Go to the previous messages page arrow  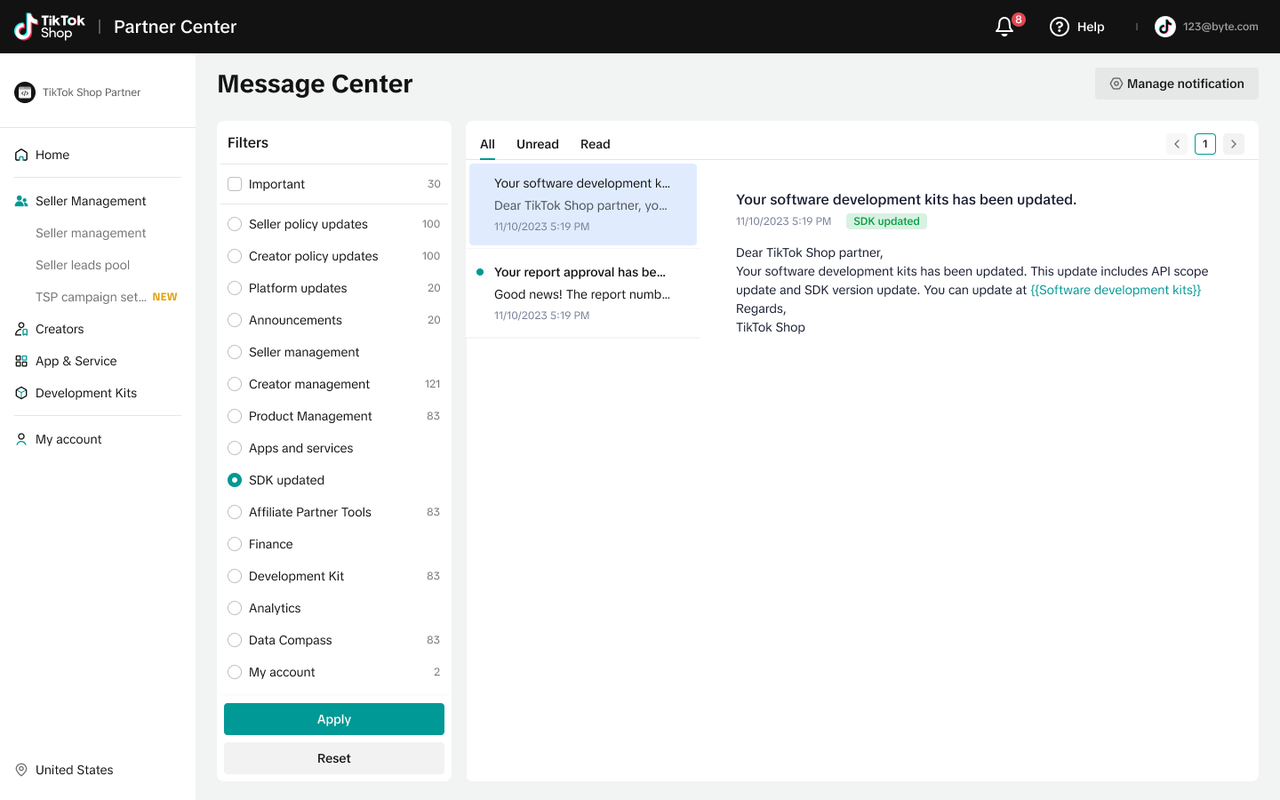pyautogui.click(x=1177, y=144)
